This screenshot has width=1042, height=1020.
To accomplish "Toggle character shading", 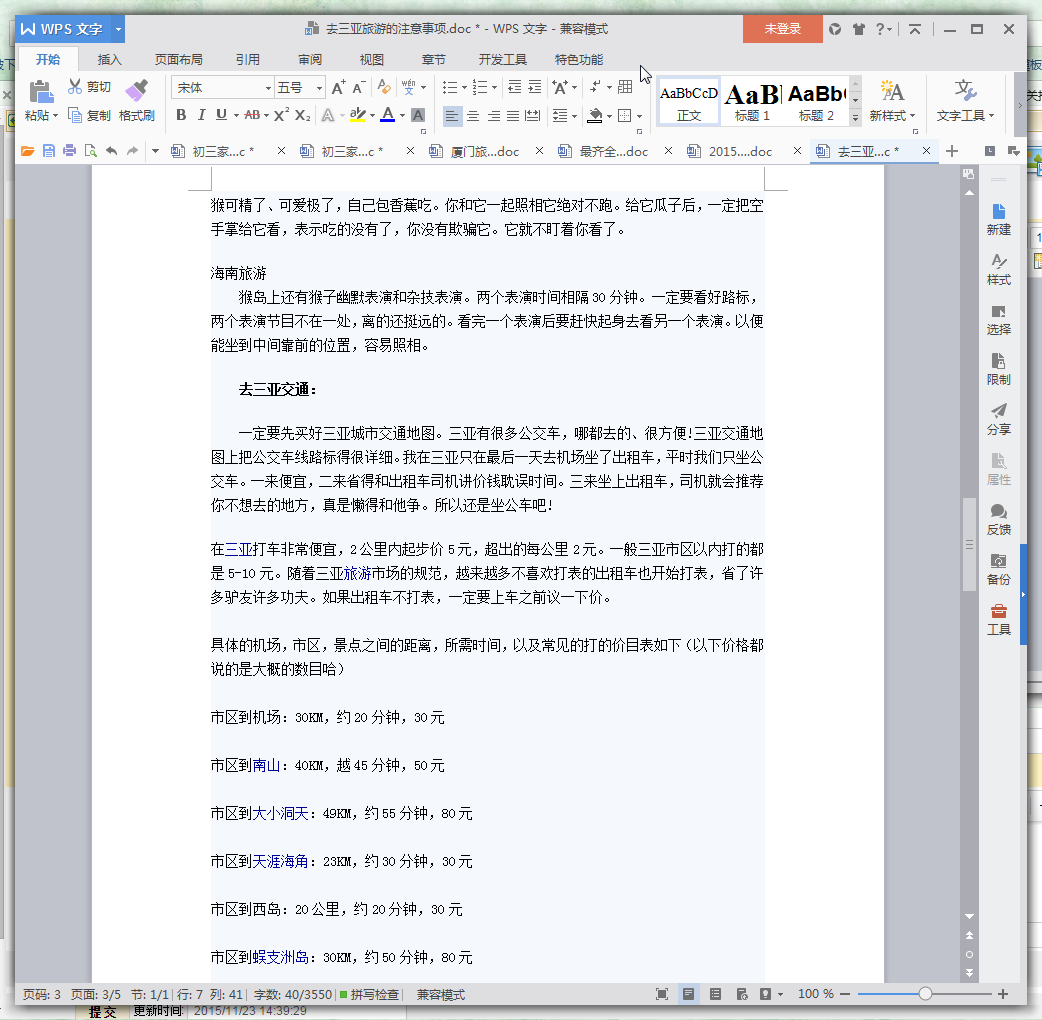I will [418, 115].
